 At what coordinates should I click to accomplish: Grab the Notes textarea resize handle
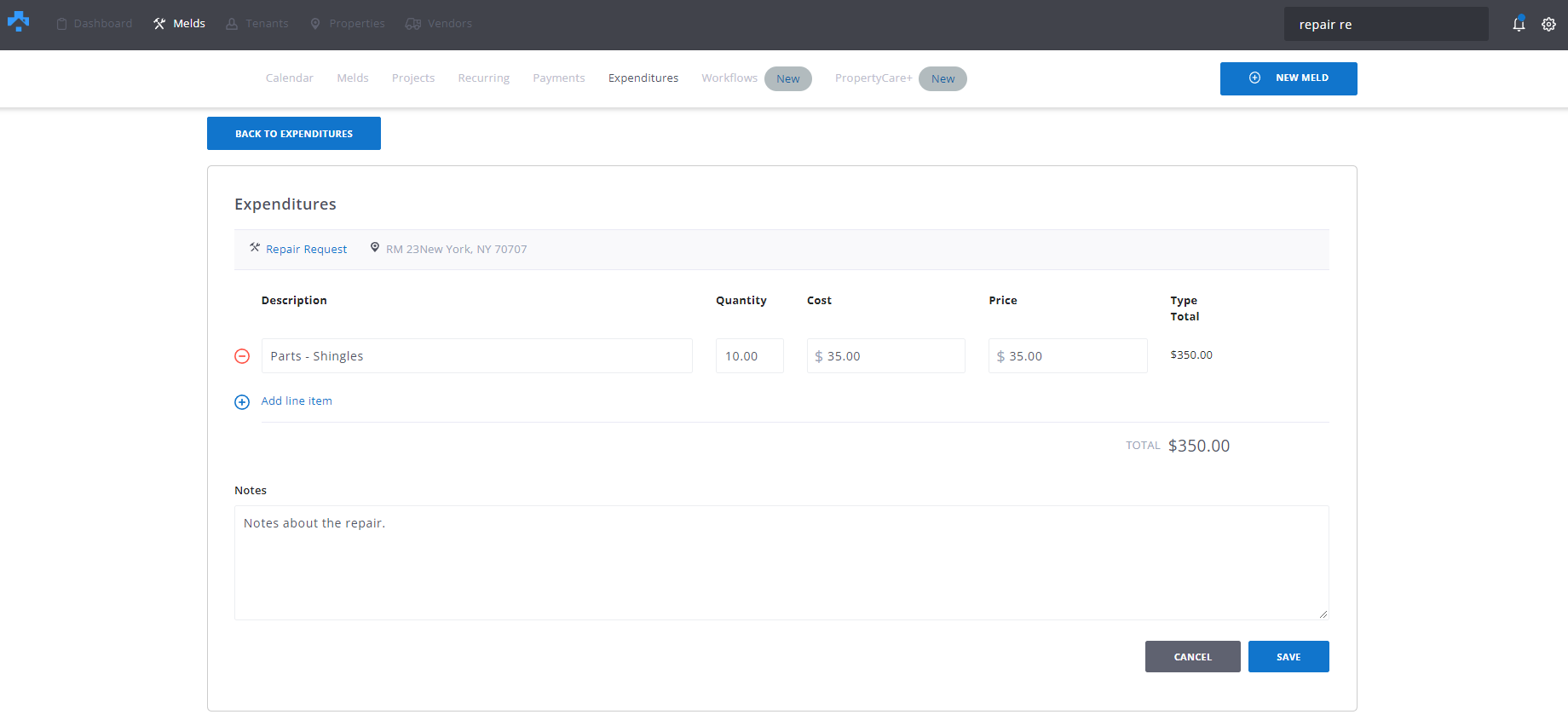tap(1323, 614)
